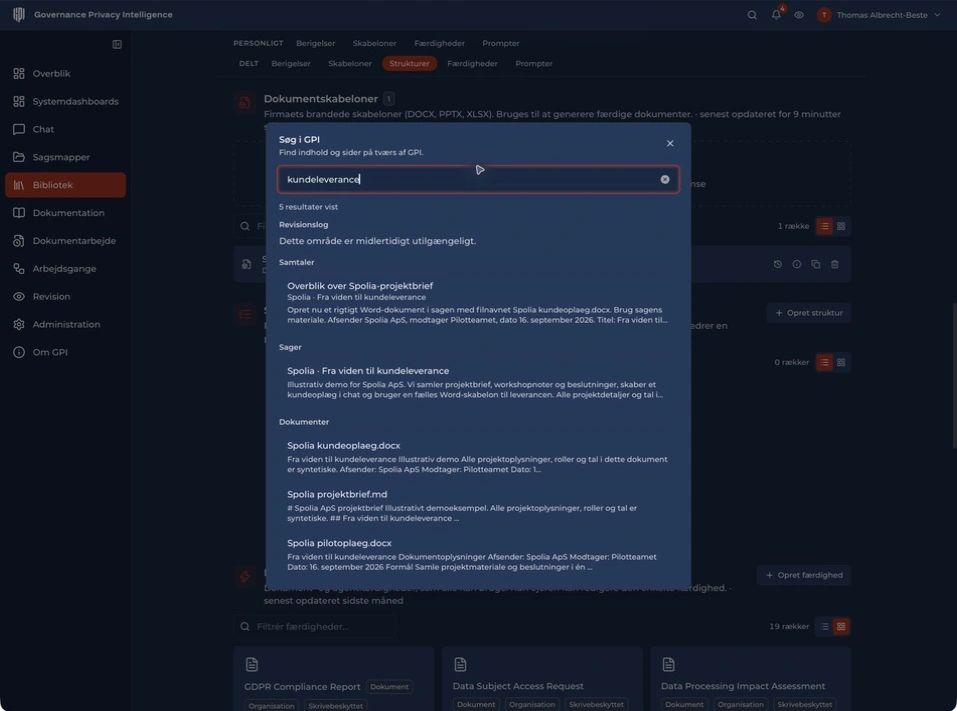Screen dimensions: 957x711
Task: Click the history icon on template row
Action: pyautogui.click(x=778, y=264)
